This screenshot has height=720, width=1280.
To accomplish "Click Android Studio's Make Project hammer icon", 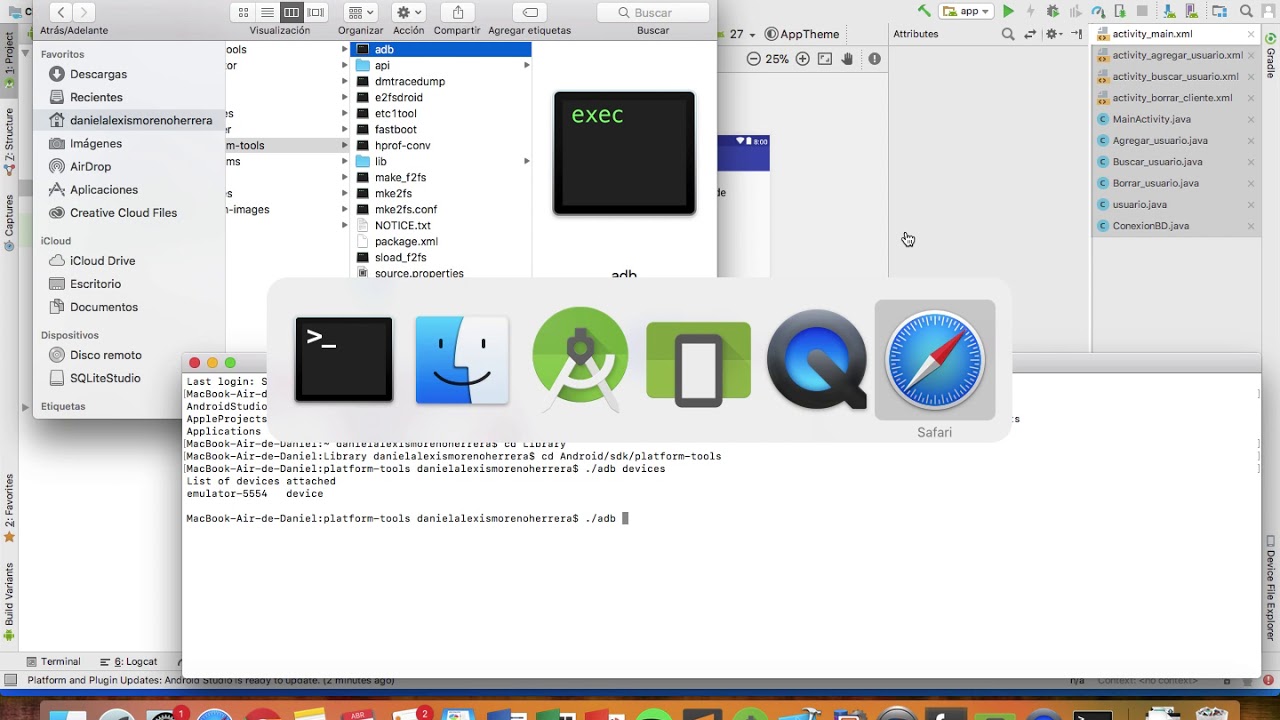I will [924, 11].
